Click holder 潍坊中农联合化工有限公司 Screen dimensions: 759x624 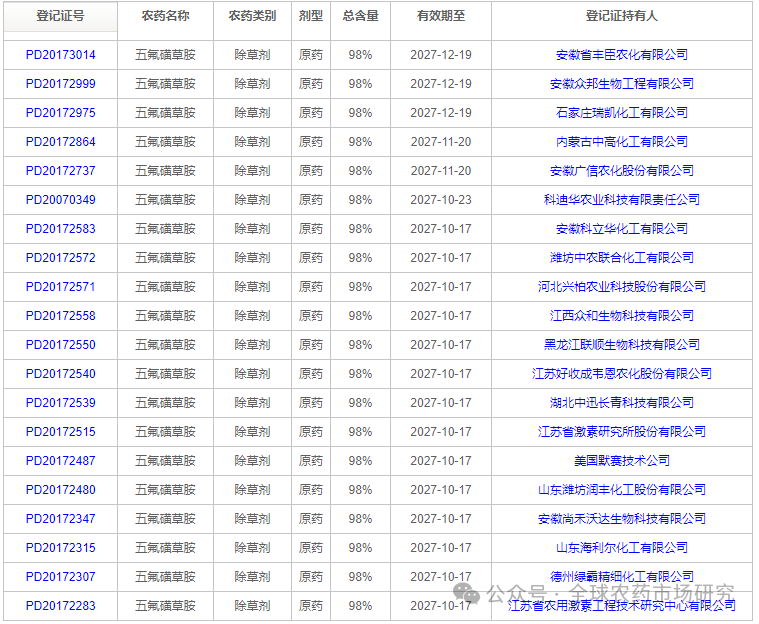(622, 258)
